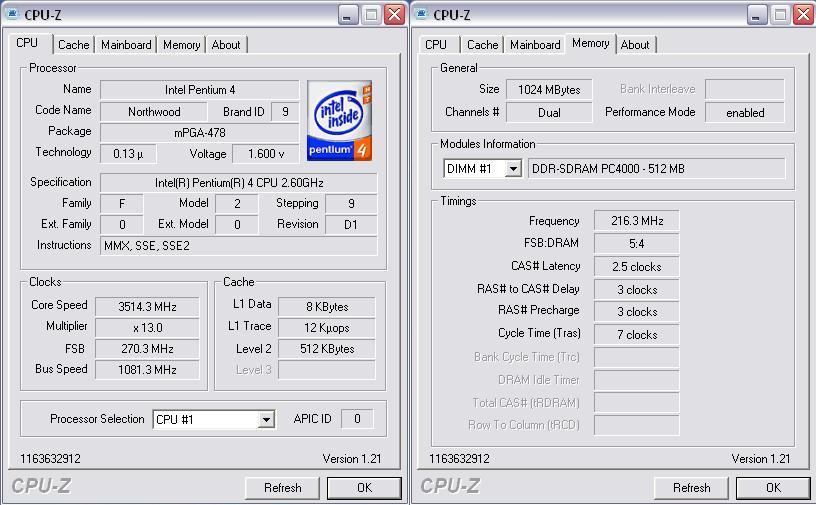Click the memory Frequency value 216.3 MHz

[636, 221]
